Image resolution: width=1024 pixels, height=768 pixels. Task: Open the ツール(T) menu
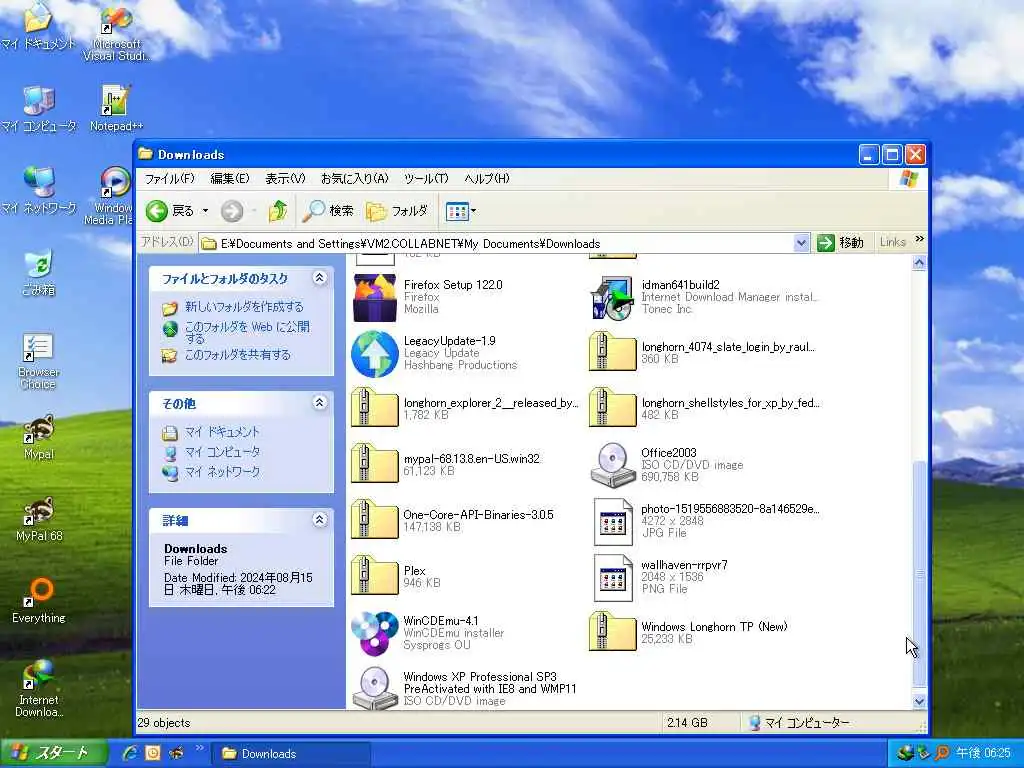pyautogui.click(x=426, y=178)
